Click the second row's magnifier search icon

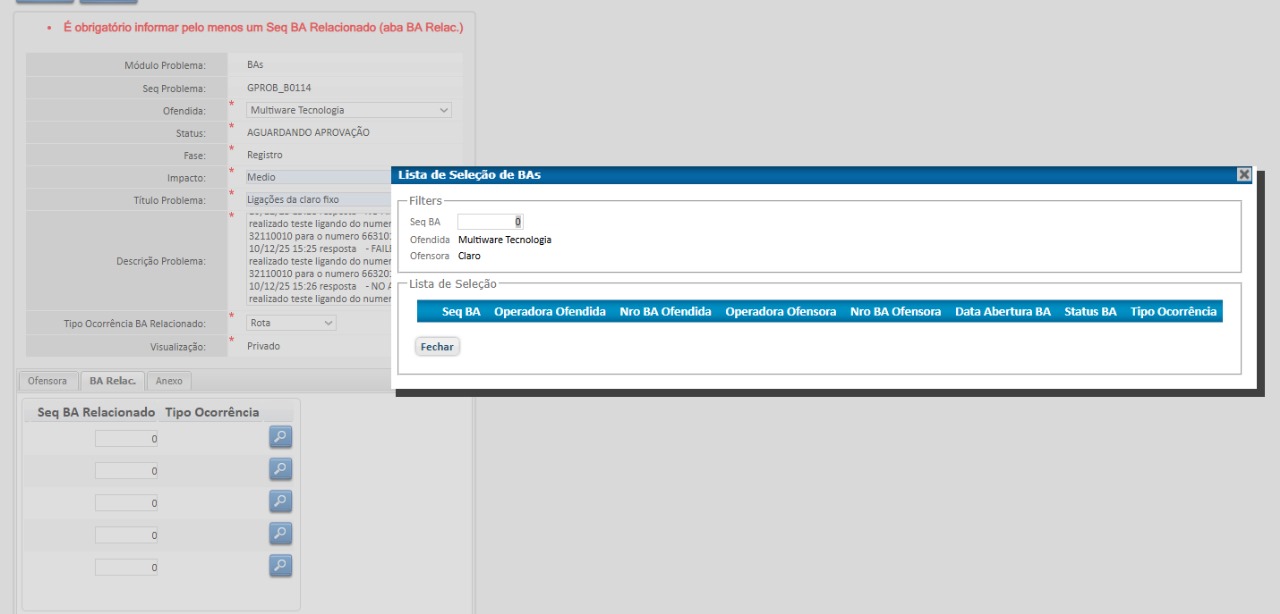tap(281, 469)
